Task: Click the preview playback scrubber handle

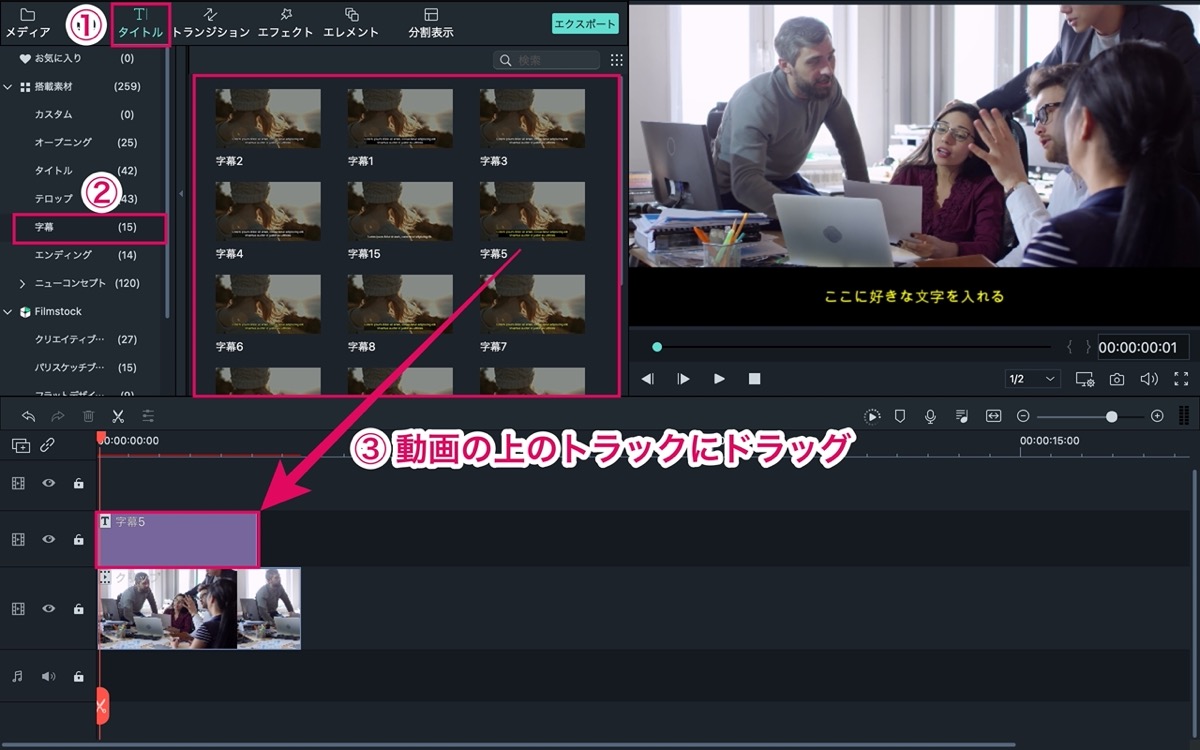Action: pyautogui.click(x=657, y=347)
